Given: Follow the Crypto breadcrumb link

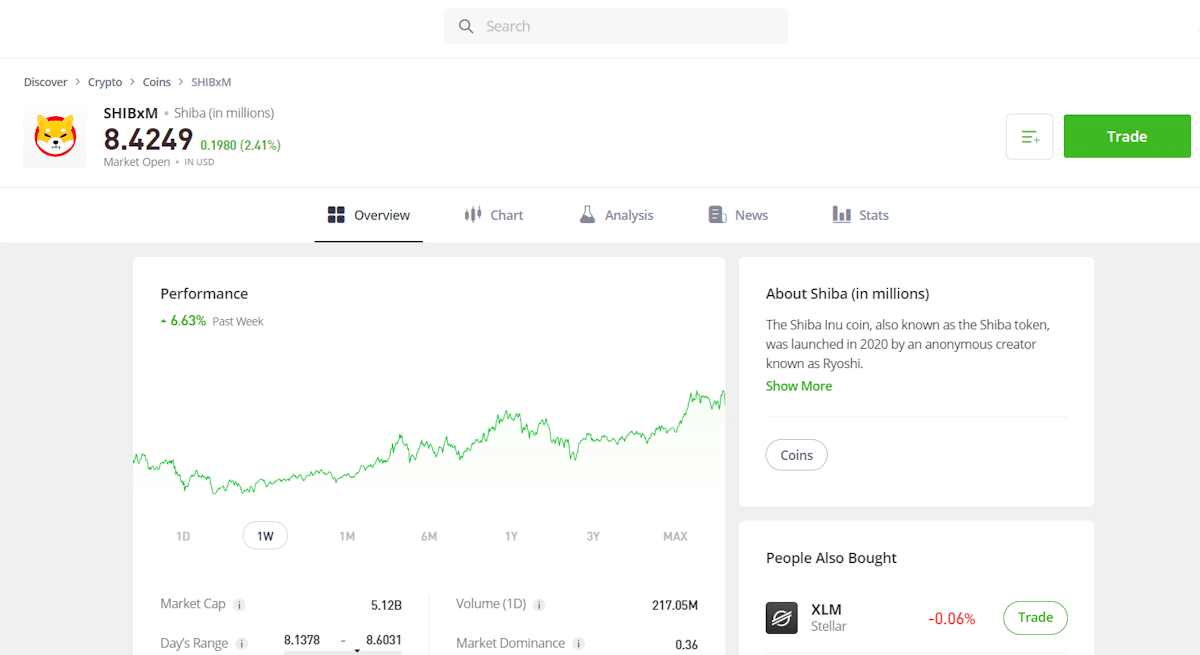Looking at the screenshot, I should pyautogui.click(x=104, y=81).
